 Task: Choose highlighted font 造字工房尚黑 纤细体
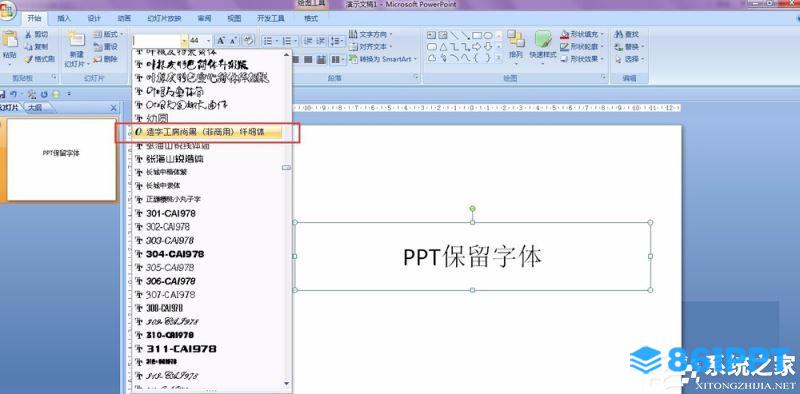coord(207,132)
